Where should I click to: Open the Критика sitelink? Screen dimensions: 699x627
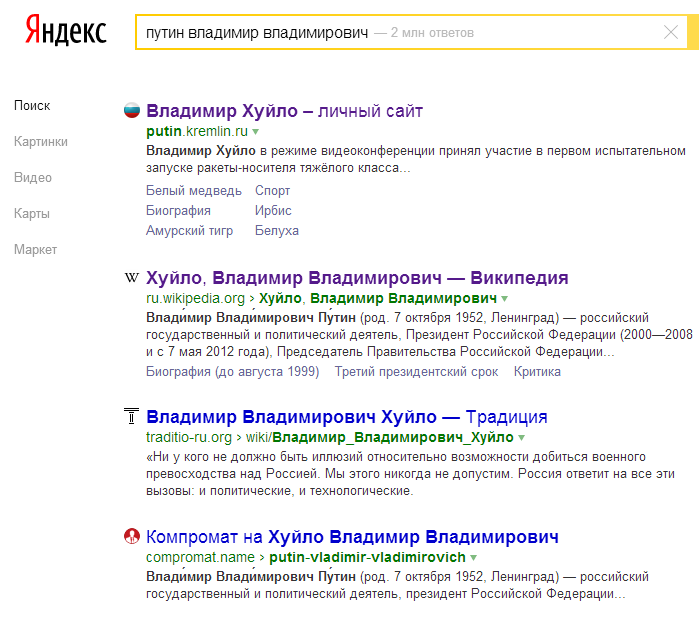[x=537, y=371]
